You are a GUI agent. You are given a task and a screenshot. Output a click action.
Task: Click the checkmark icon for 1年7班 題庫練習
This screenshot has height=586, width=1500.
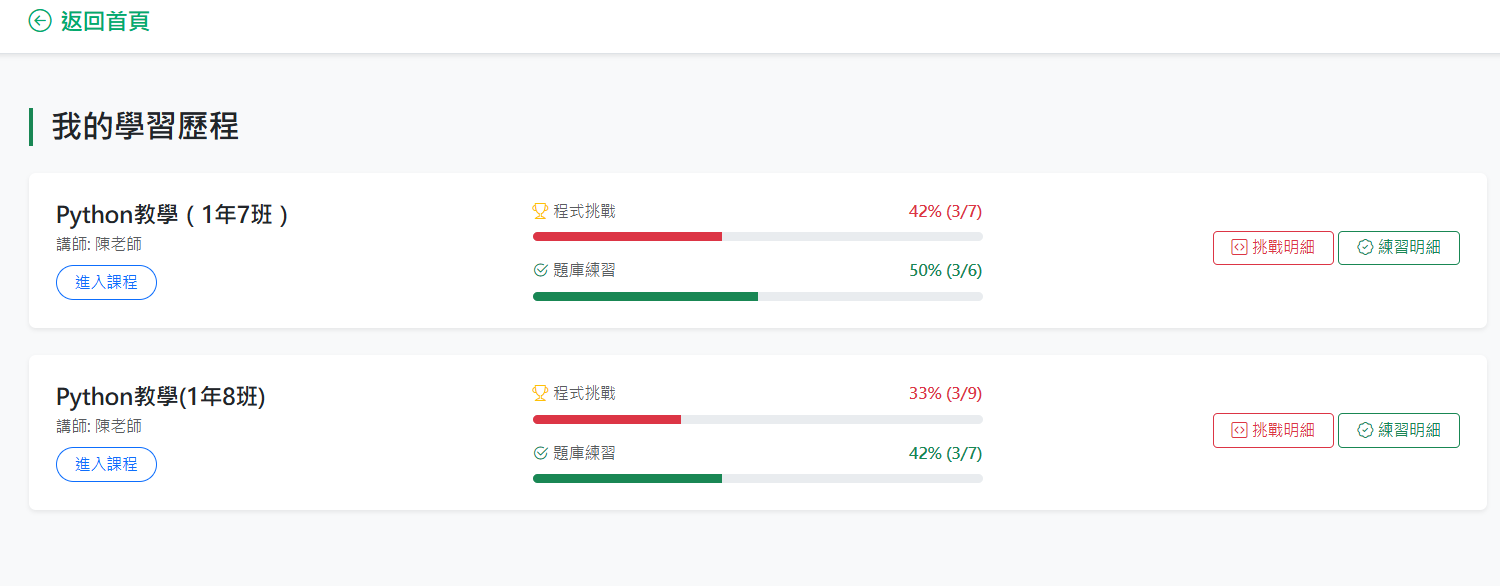tap(541, 270)
